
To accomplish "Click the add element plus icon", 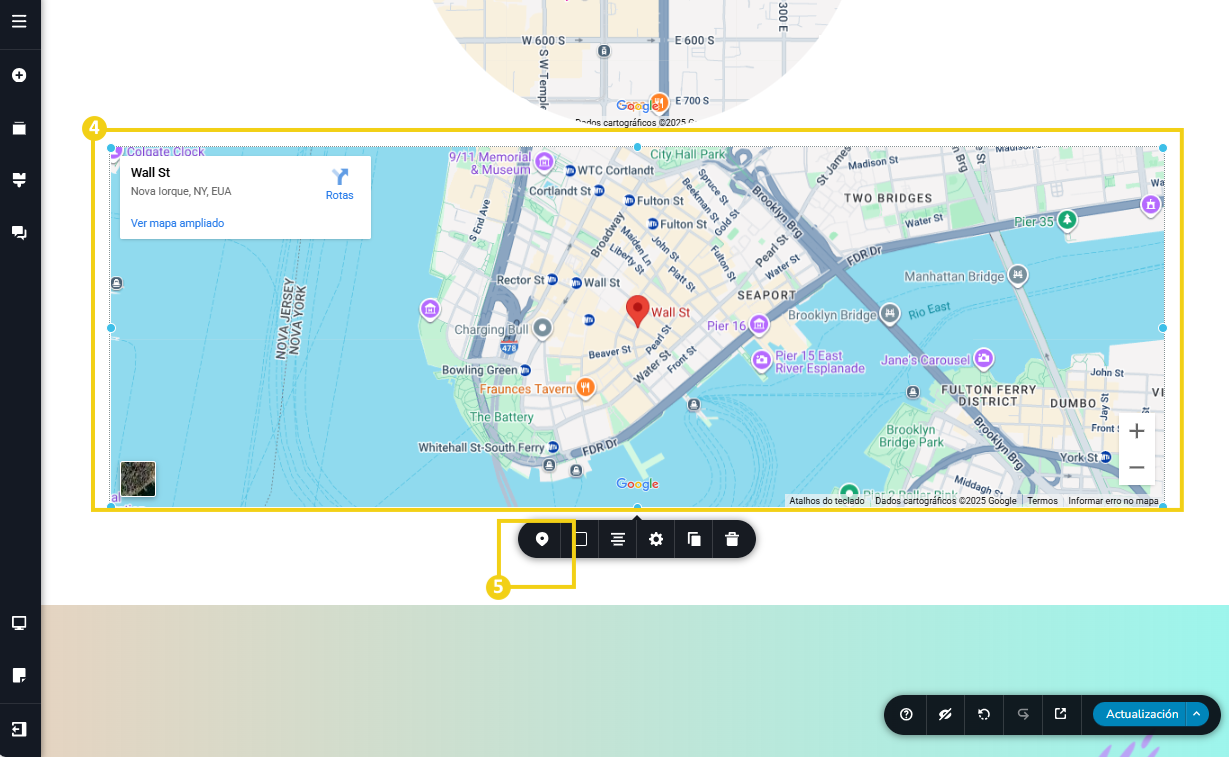I will [x=19, y=75].
